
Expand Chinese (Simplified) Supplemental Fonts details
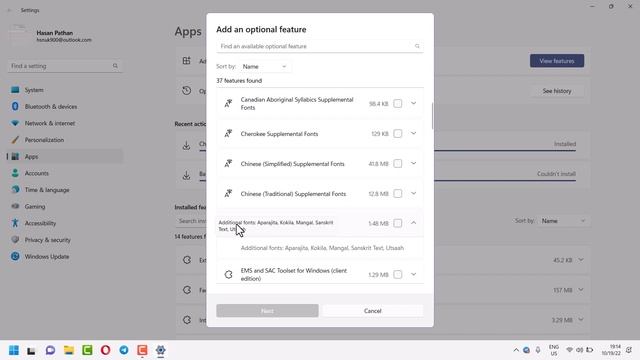[413, 163]
